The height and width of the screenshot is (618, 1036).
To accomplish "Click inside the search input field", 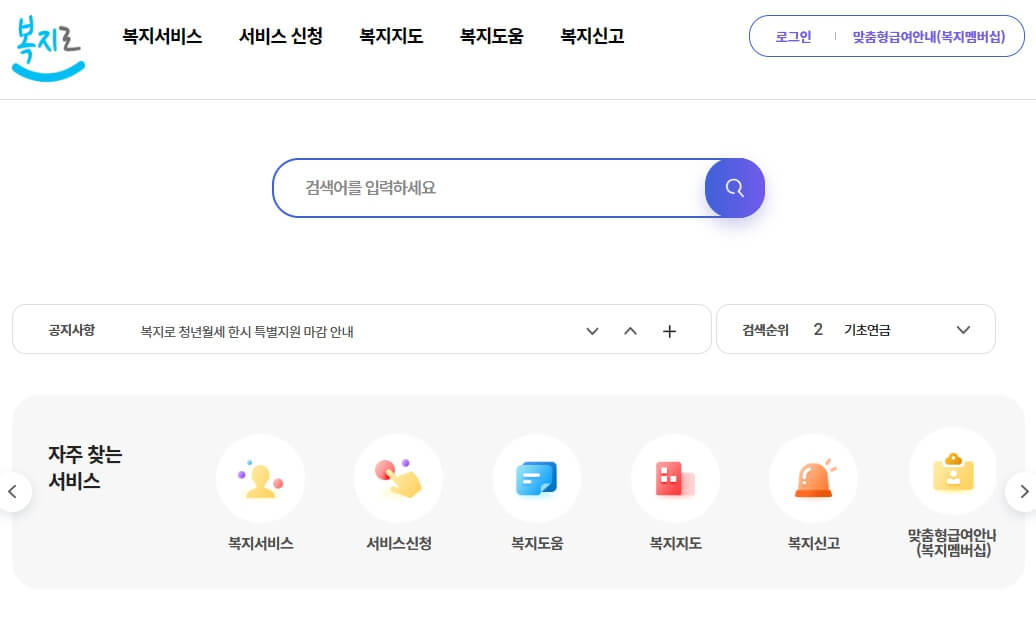I will pos(480,188).
